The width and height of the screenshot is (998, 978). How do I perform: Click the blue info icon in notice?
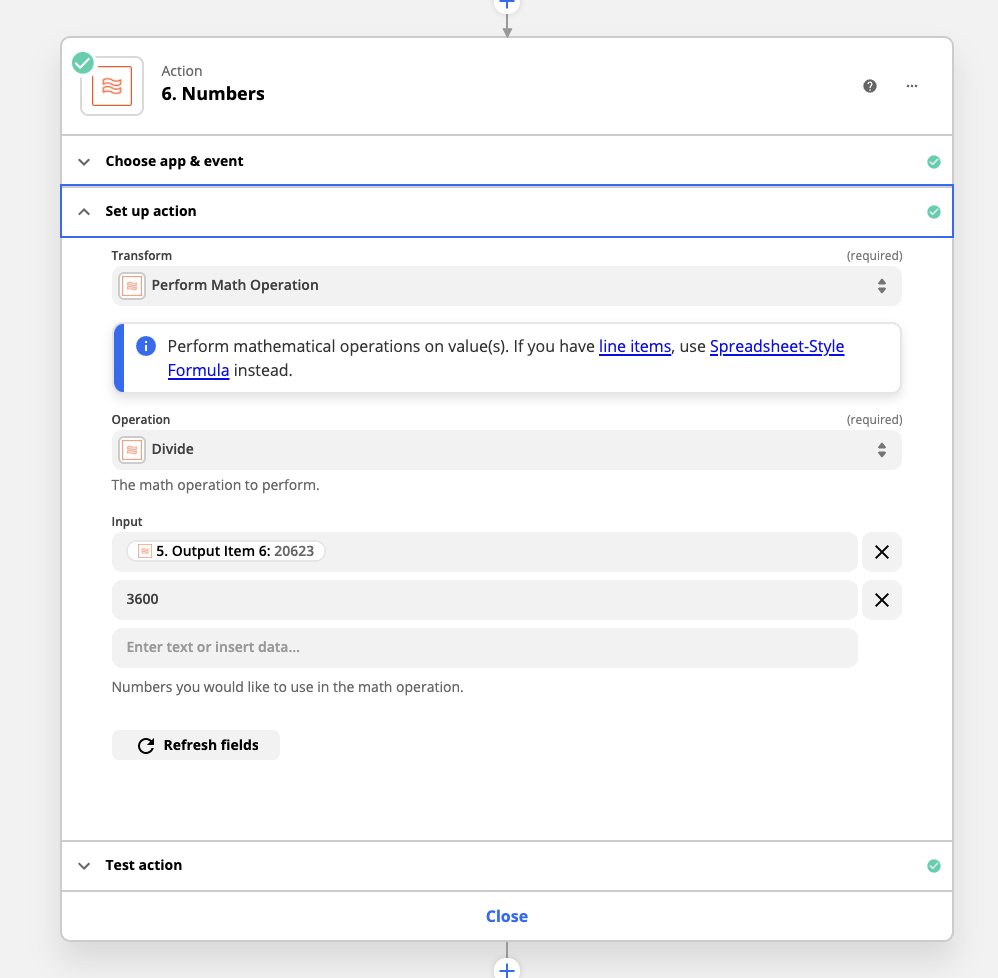coord(146,346)
